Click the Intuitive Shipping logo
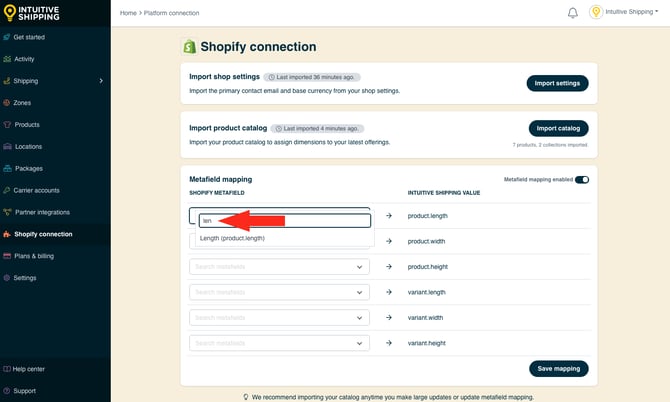Image resolution: width=670 pixels, height=402 pixels. (x=32, y=13)
